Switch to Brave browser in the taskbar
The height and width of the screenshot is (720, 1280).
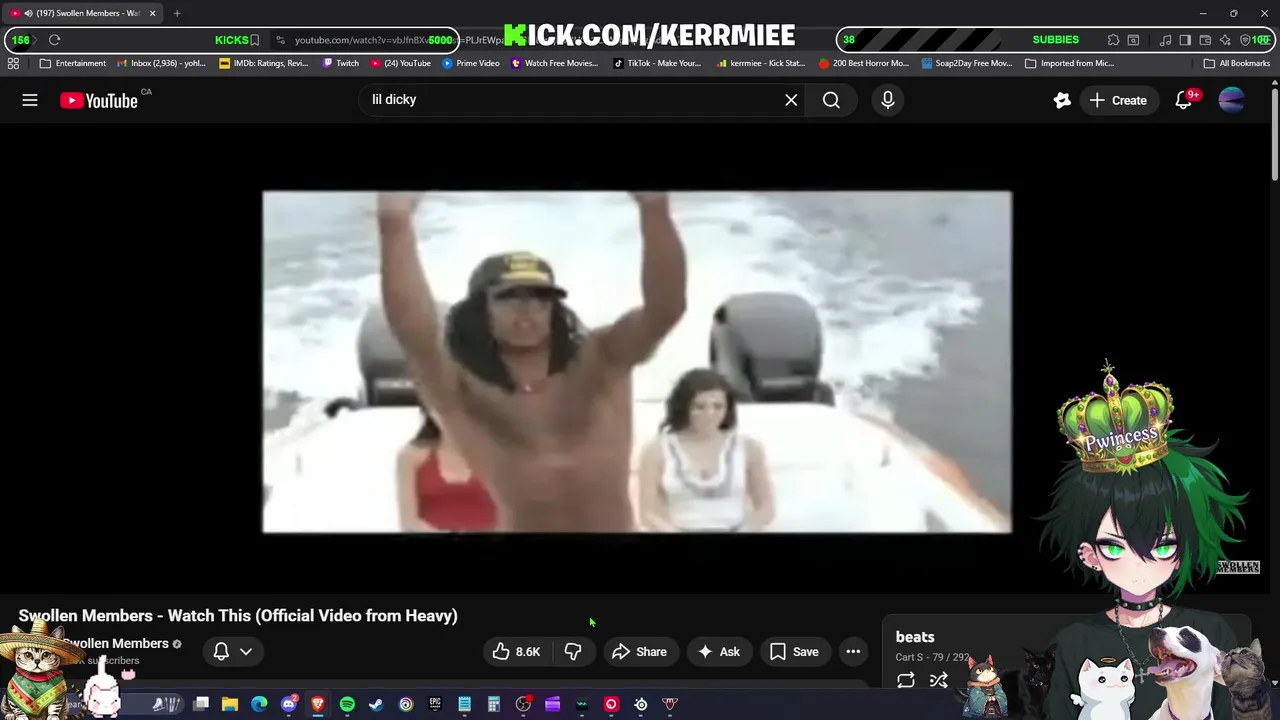pyautogui.click(x=318, y=704)
